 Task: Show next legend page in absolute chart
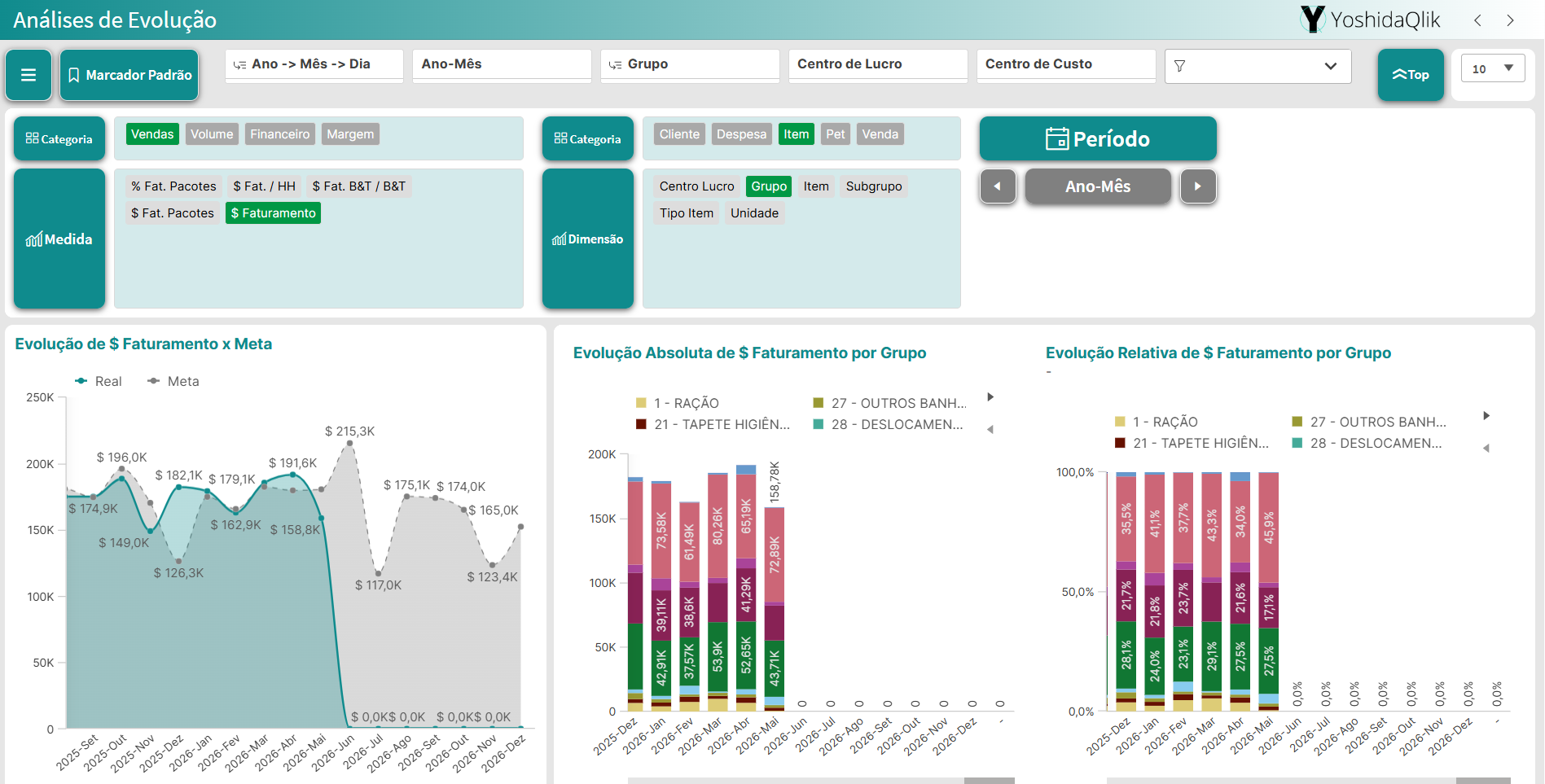point(990,397)
